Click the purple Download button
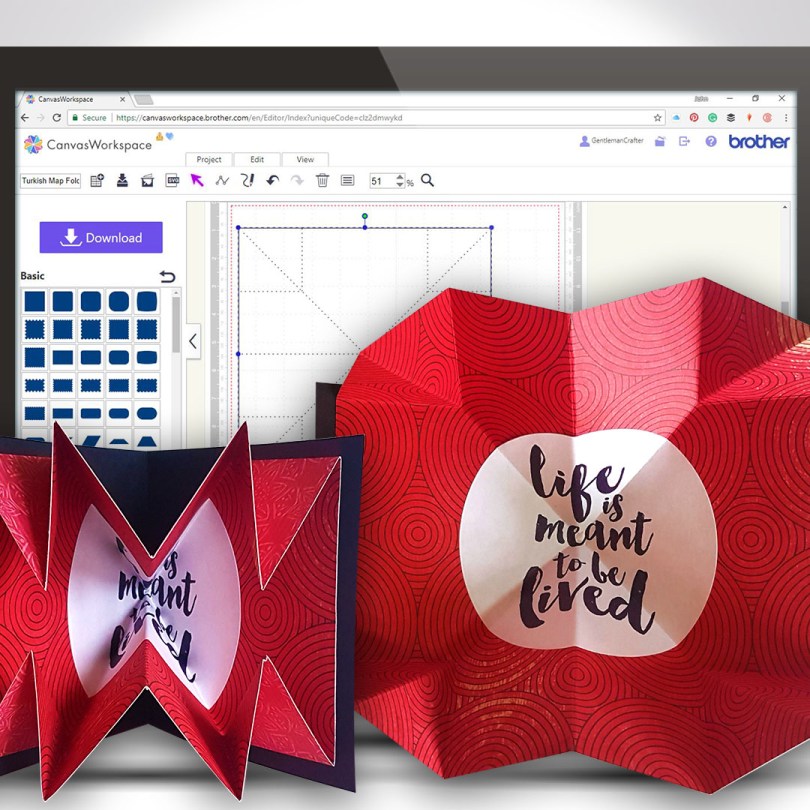 pos(100,237)
